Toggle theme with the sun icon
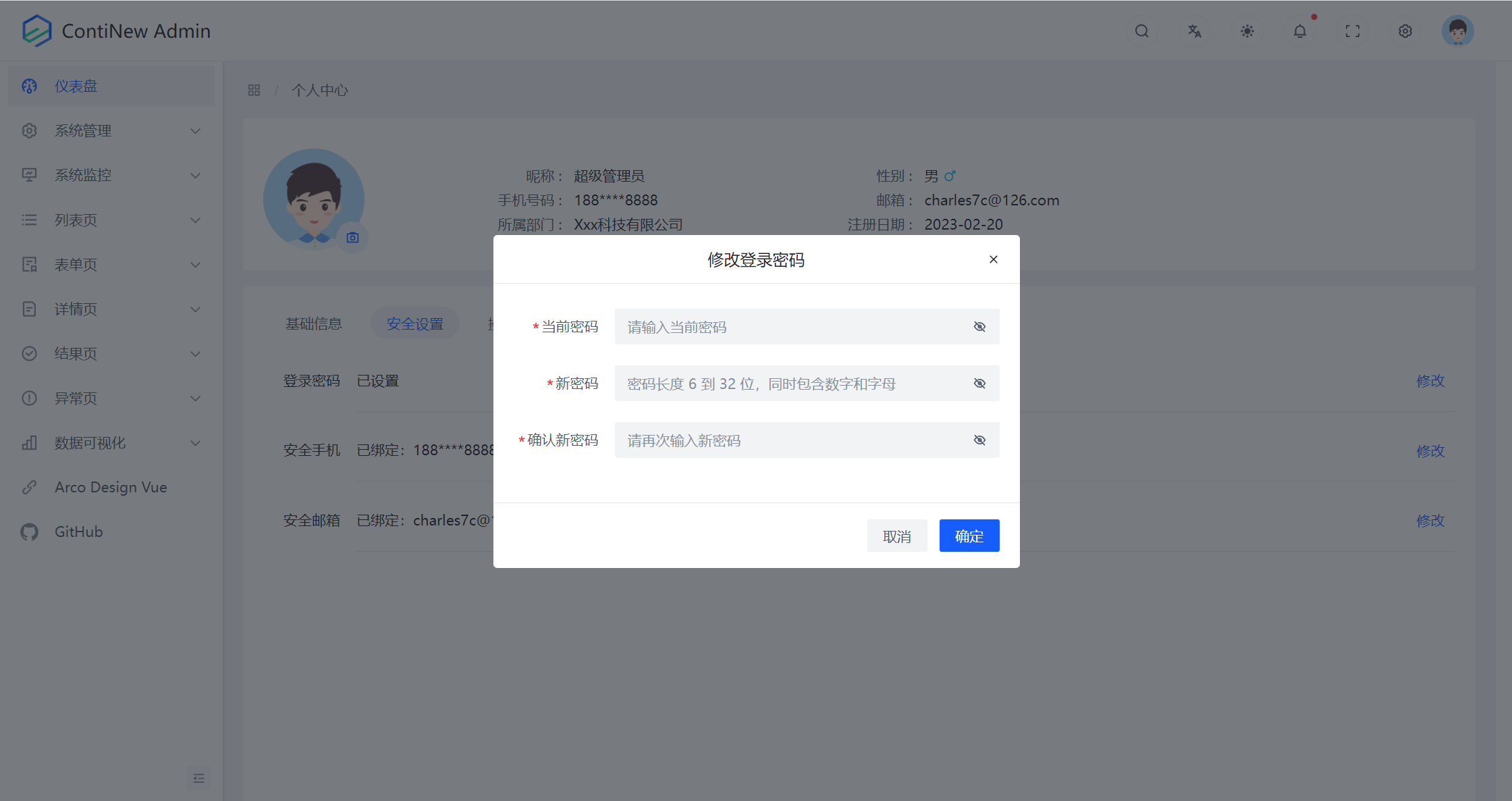The image size is (1512, 801). 1247,31
